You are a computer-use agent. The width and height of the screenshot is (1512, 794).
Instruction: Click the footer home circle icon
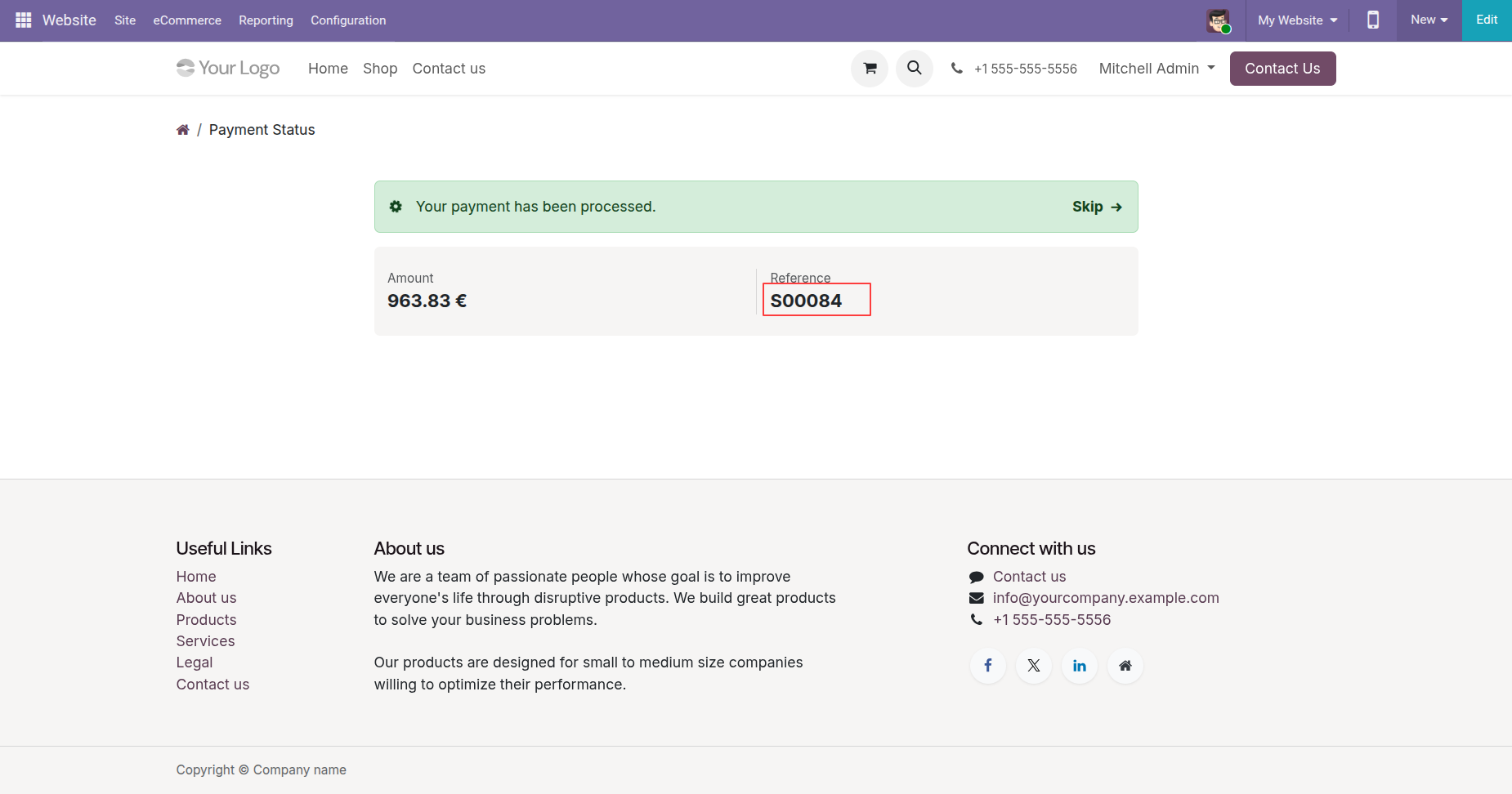(1125, 666)
